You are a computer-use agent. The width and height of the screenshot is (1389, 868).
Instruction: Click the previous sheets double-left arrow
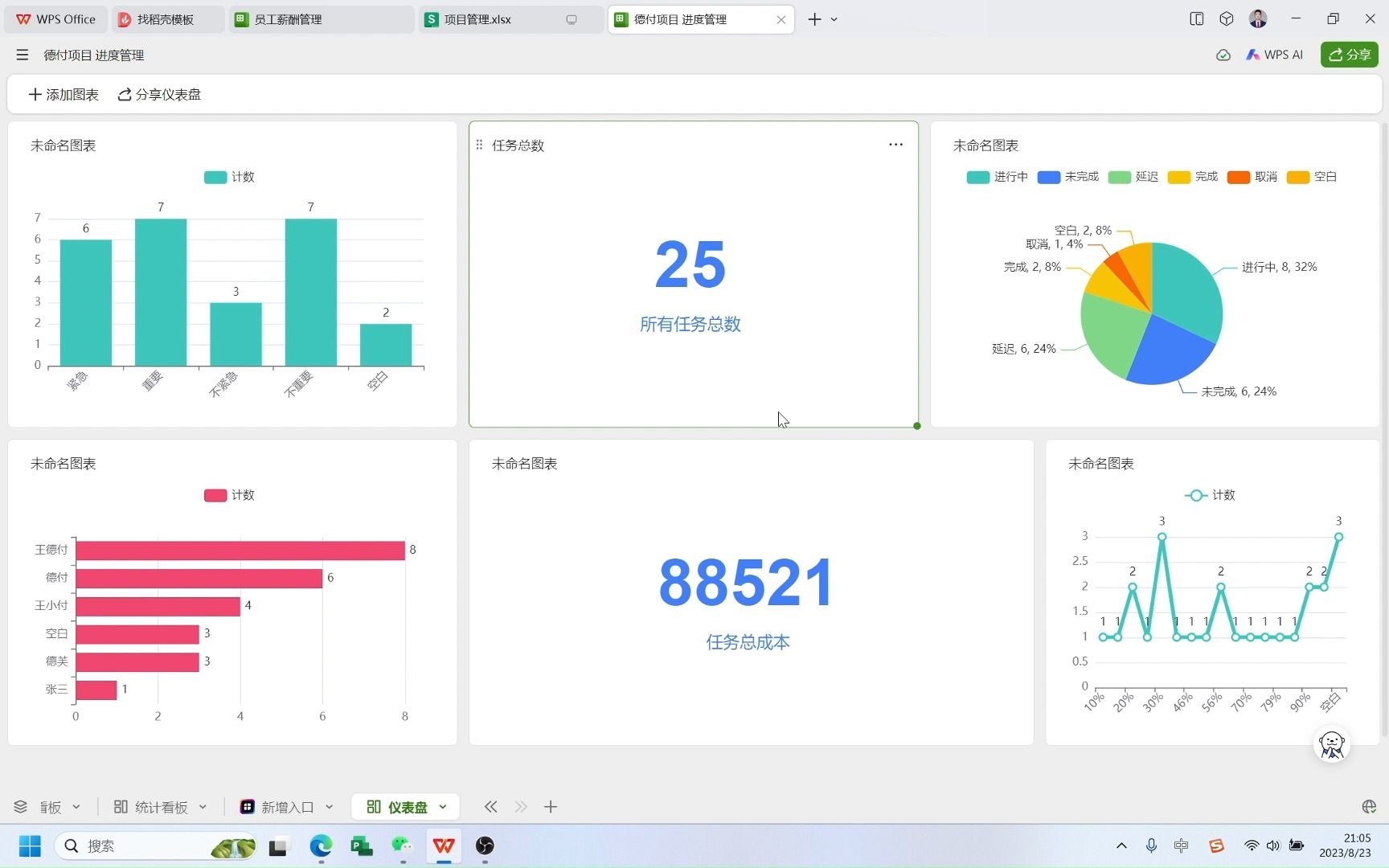[490, 806]
